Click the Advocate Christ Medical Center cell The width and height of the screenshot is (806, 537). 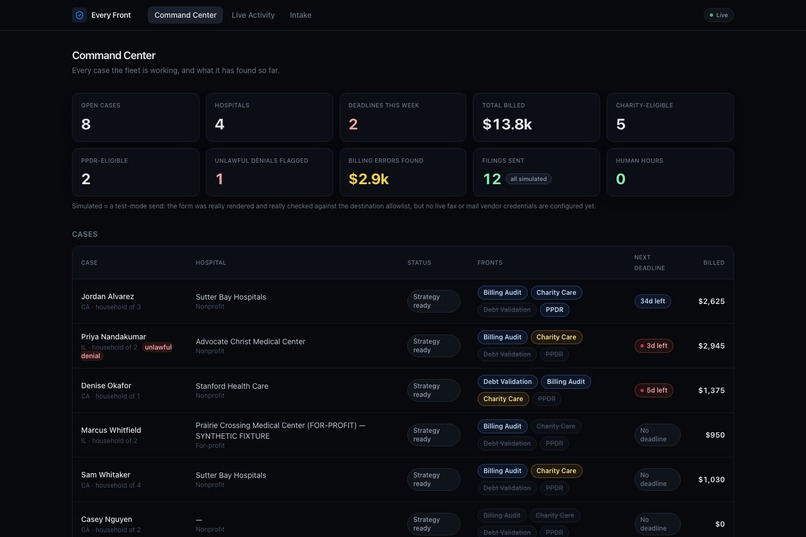pos(250,346)
